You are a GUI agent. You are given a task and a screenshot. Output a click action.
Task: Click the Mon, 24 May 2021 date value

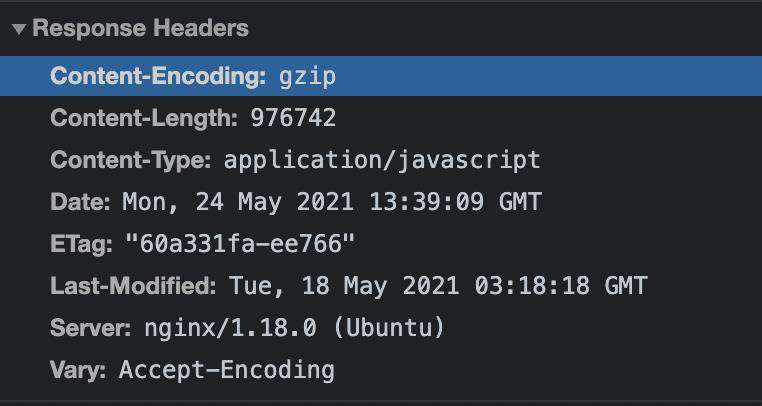point(238,202)
